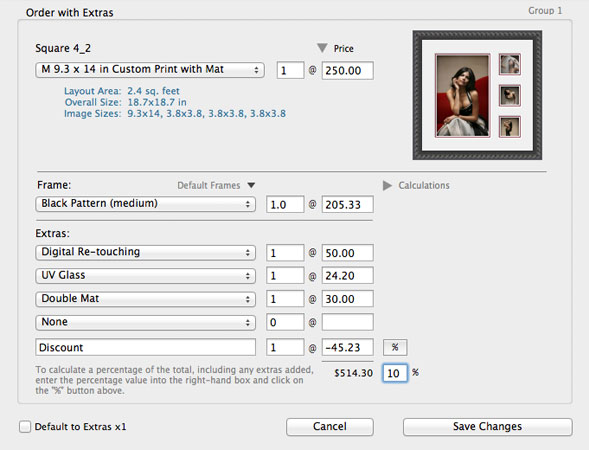
Task: Click the percentage value box showing 10
Action: pos(395,373)
